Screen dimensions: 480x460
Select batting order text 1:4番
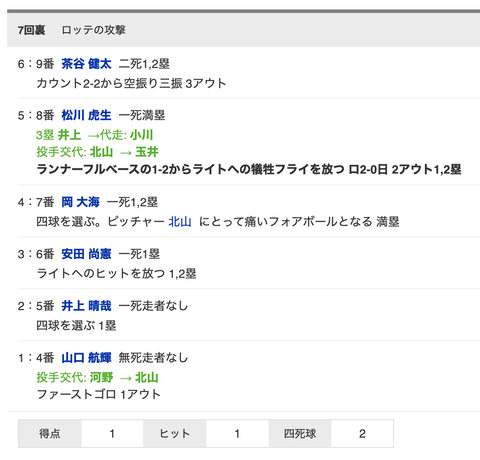pyautogui.click(x=36, y=358)
